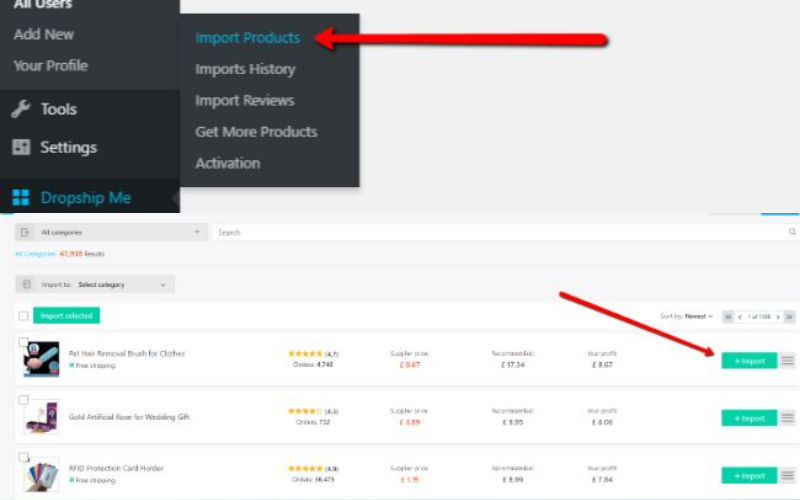Image resolution: width=800 pixels, height=500 pixels.
Task: Click the Dropship Me grid icon
Action: [21, 197]
